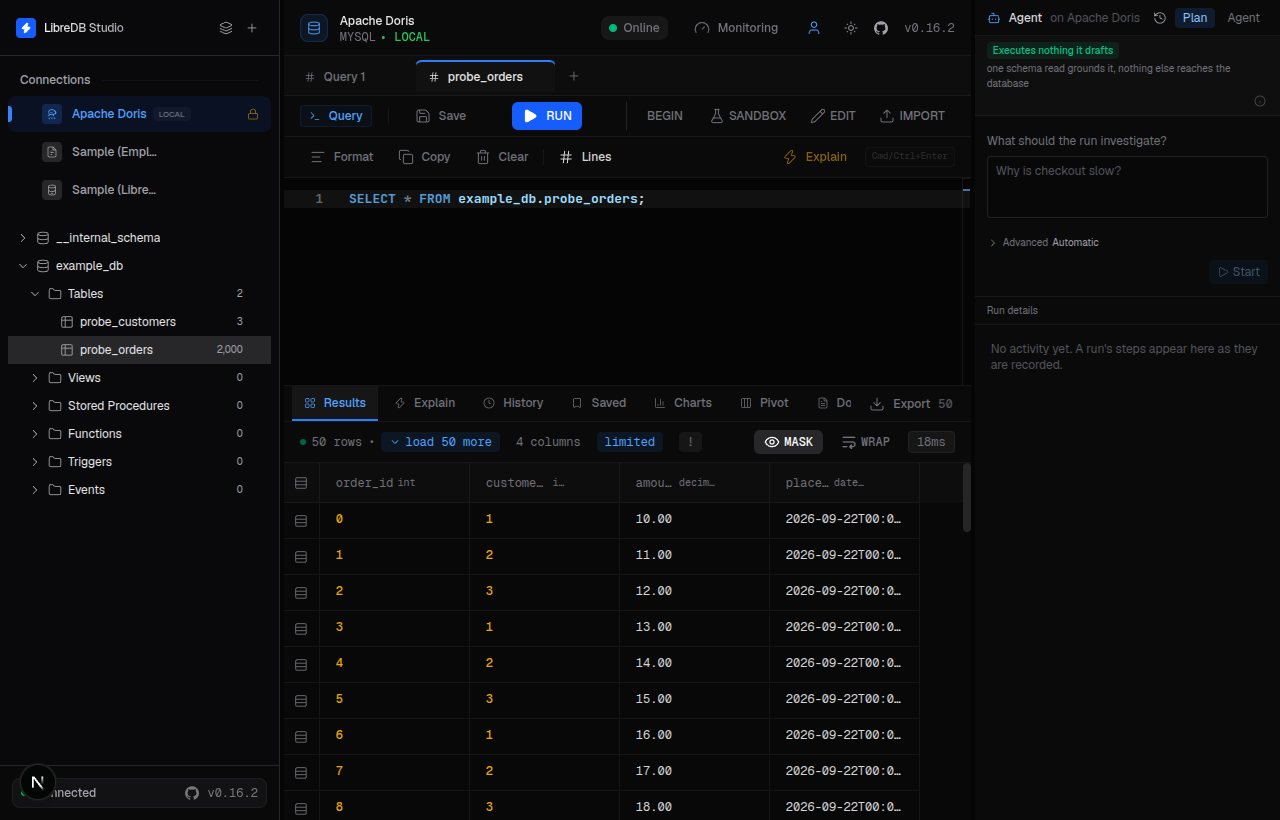Click the user profile icon
Viewport: 1280px width, 820px height.
pyautogui.click(x=814, y=28)
